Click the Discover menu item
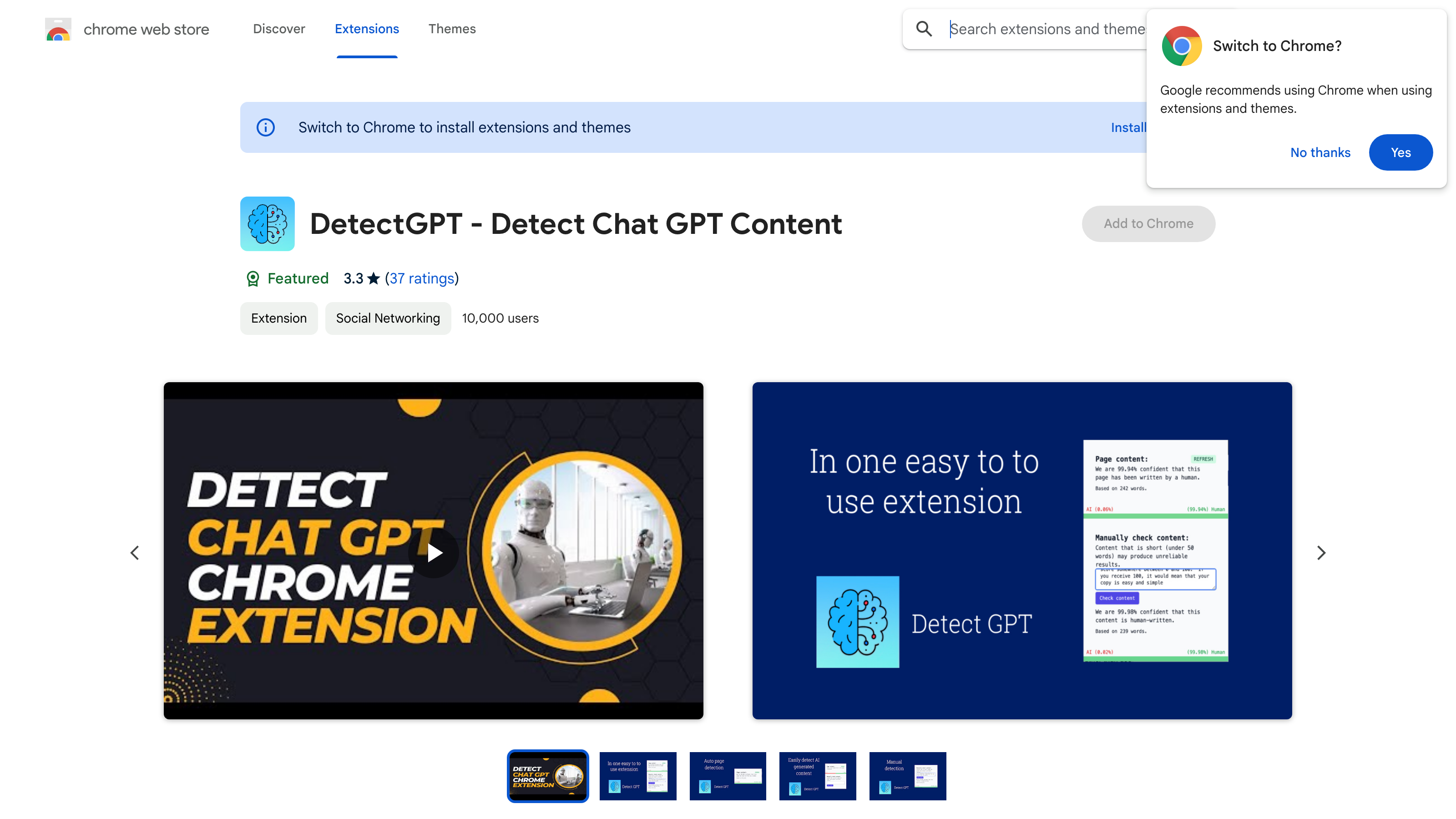The image size is (1456, 819). coord(279,28)
